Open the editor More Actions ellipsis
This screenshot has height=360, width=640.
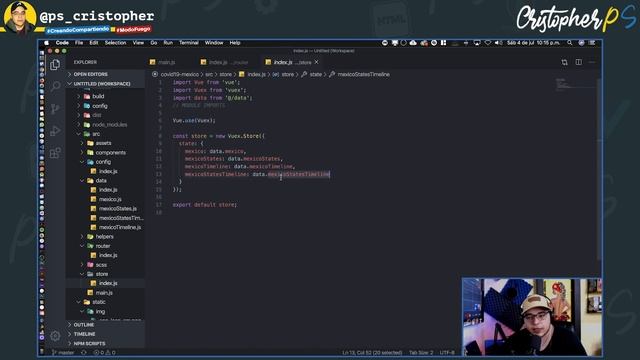tap(592, 62)
